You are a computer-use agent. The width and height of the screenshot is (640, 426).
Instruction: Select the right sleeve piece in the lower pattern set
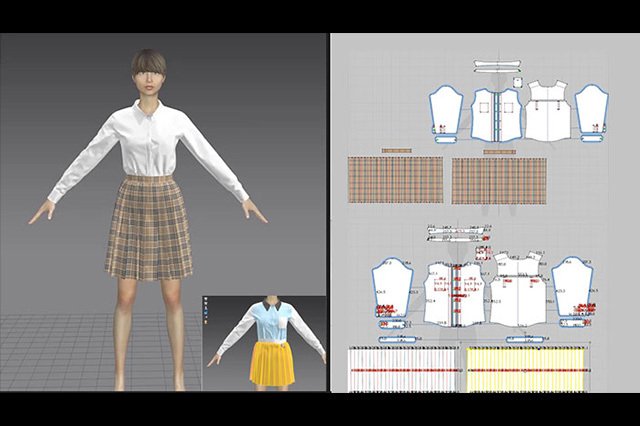(572, 287)
